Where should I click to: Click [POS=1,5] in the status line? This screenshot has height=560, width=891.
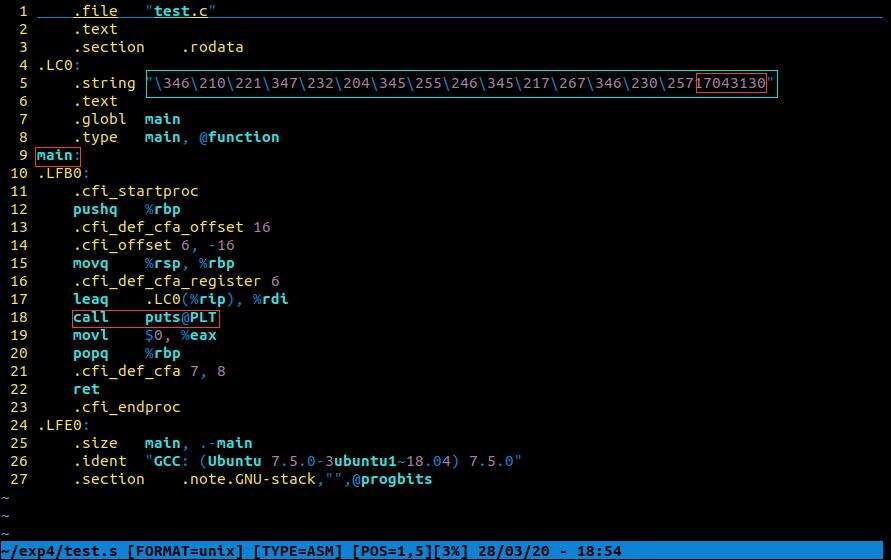tap(392, 551)
